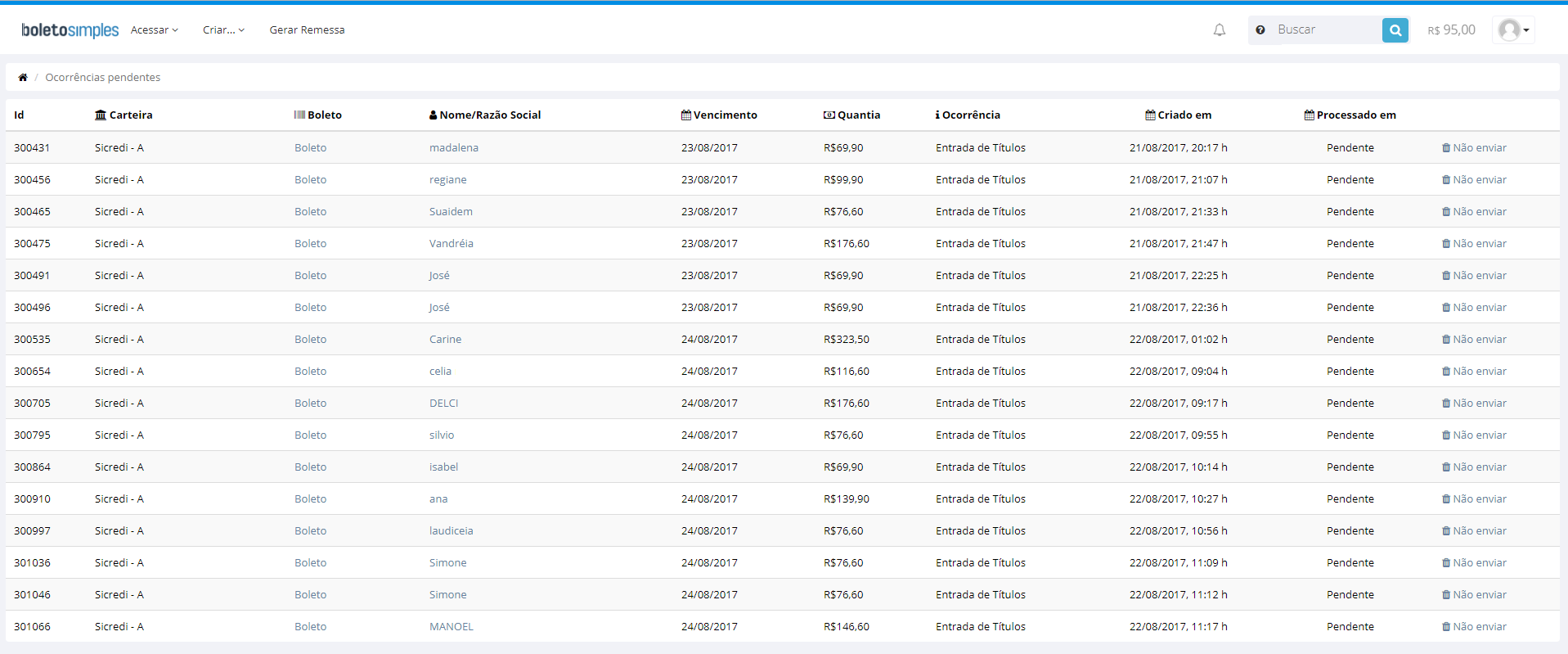Image resolution: width=1568 pixels, height=654 pixels.
Task: Select Id cell 300431
Action: point(32,148)
